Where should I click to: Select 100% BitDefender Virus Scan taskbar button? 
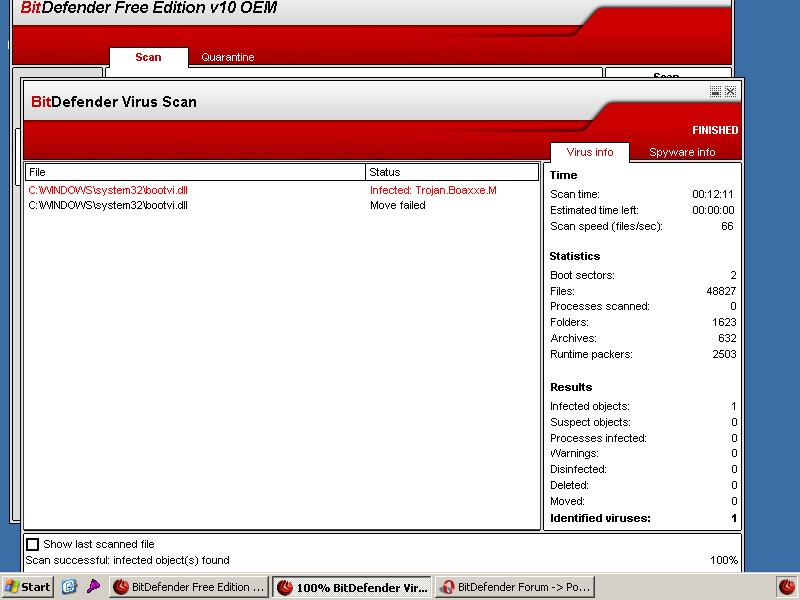click(352, 587)
